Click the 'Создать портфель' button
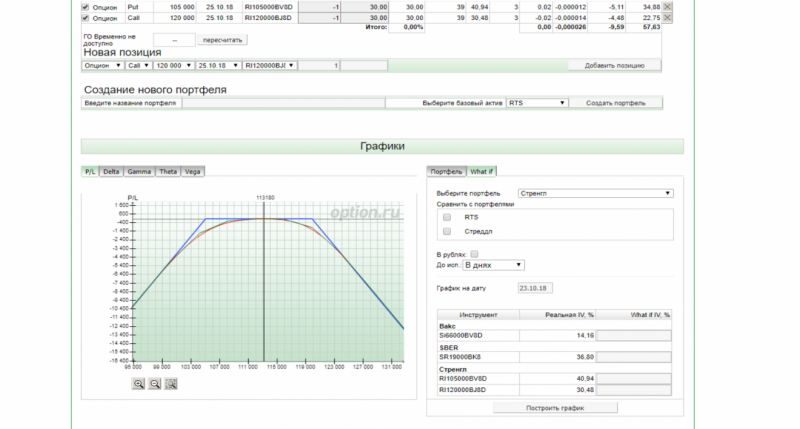 (616, 103)
